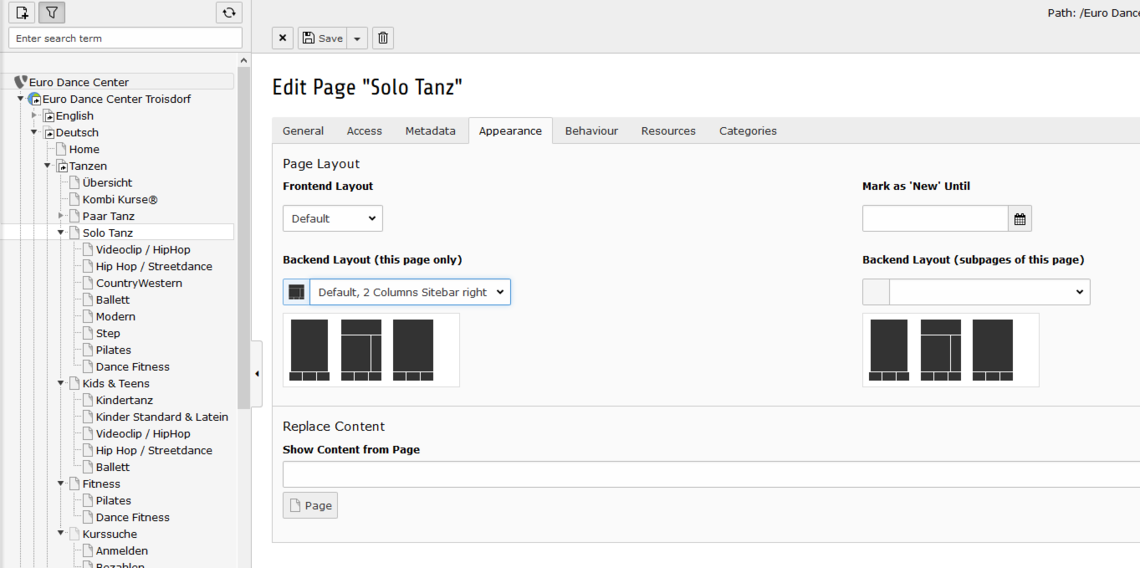
Task: Open Backend Layout subpages dropdown
Action: coord(988,292)
